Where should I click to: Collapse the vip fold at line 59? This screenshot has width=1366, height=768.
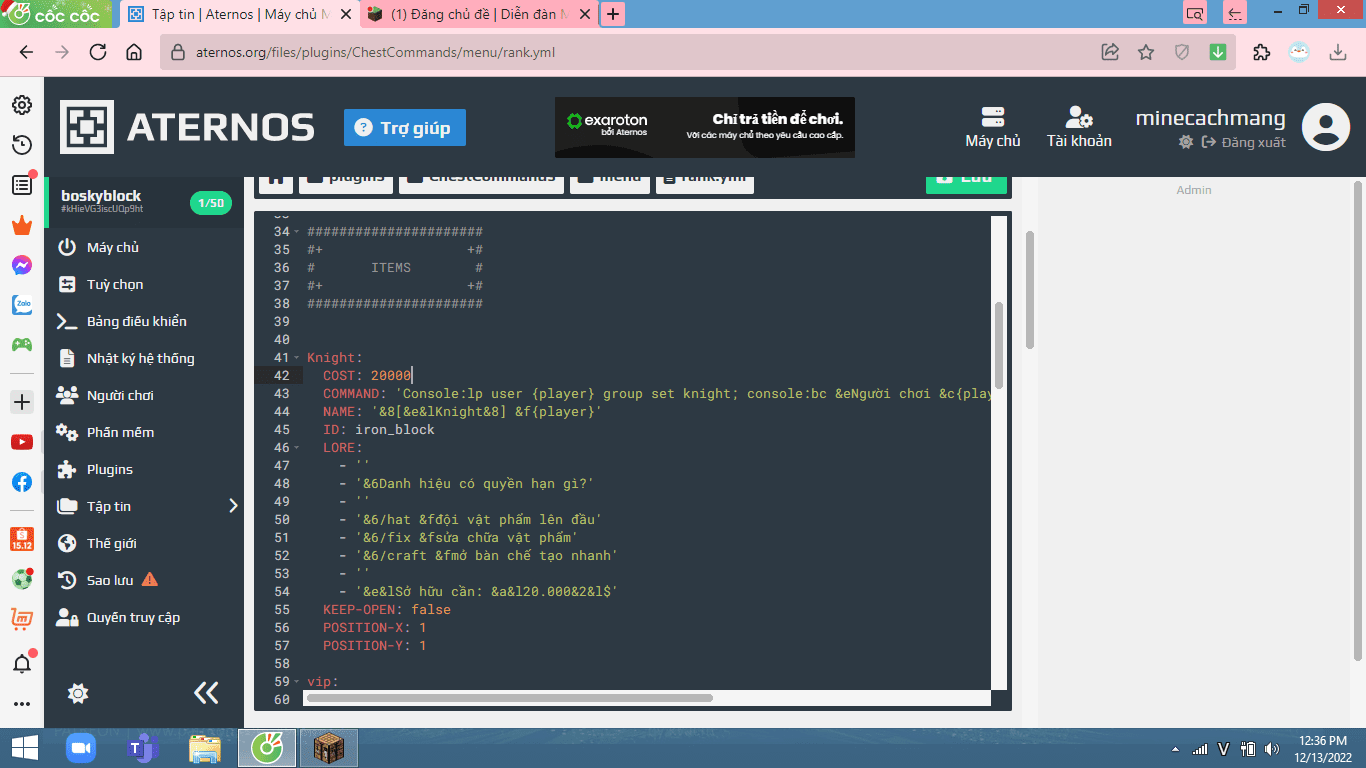click(297, 682)
